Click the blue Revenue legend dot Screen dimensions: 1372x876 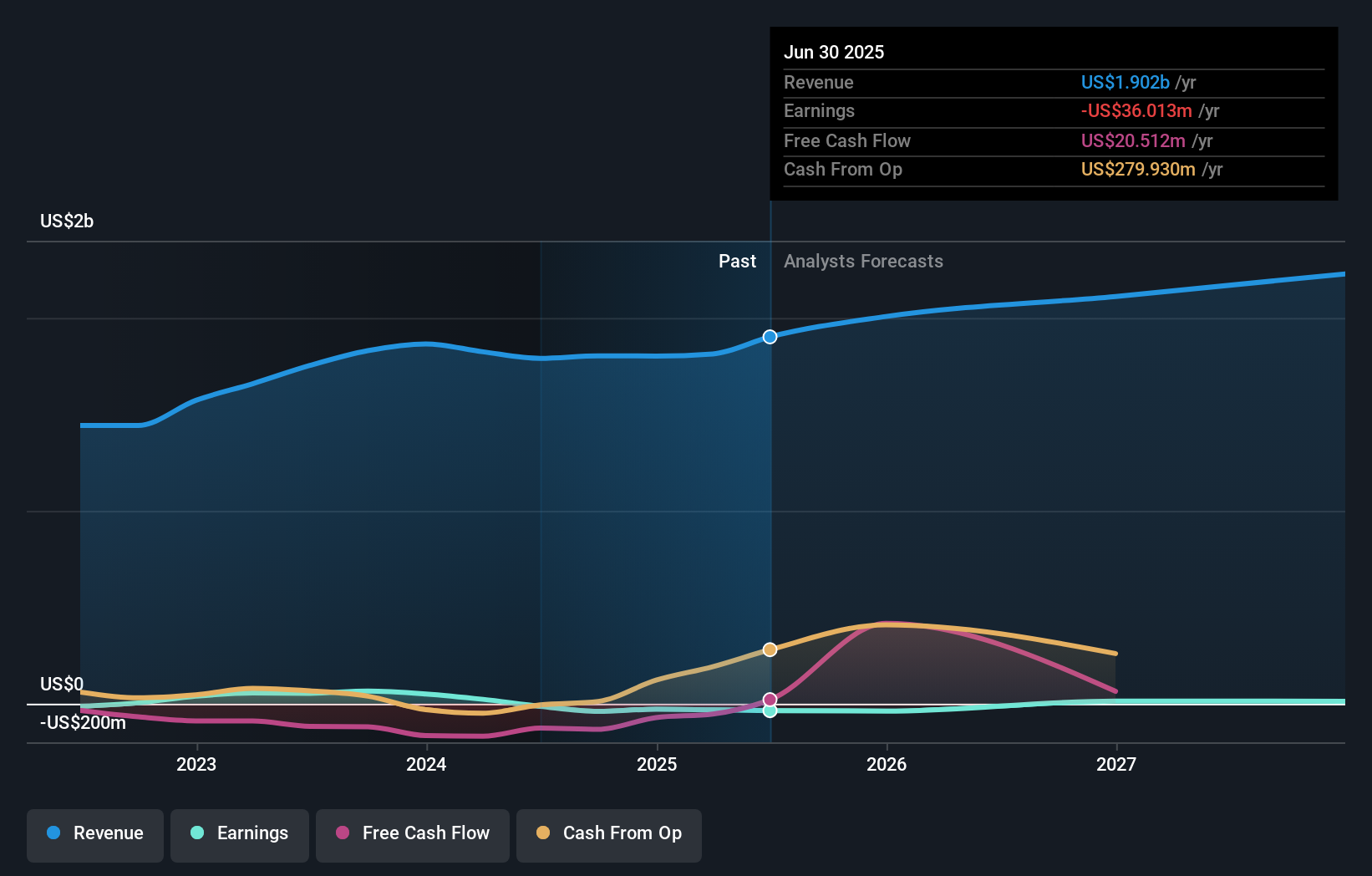tap(53, 833)
